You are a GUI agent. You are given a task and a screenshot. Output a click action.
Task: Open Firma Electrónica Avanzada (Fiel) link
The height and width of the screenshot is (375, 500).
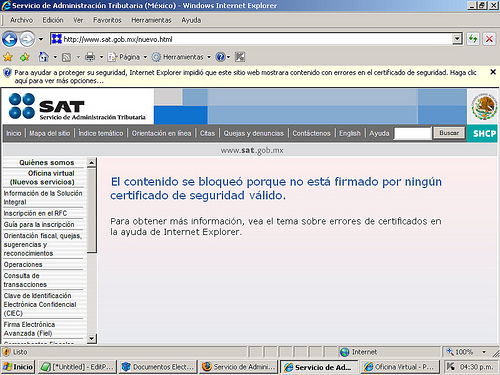(x=29, y=329)
